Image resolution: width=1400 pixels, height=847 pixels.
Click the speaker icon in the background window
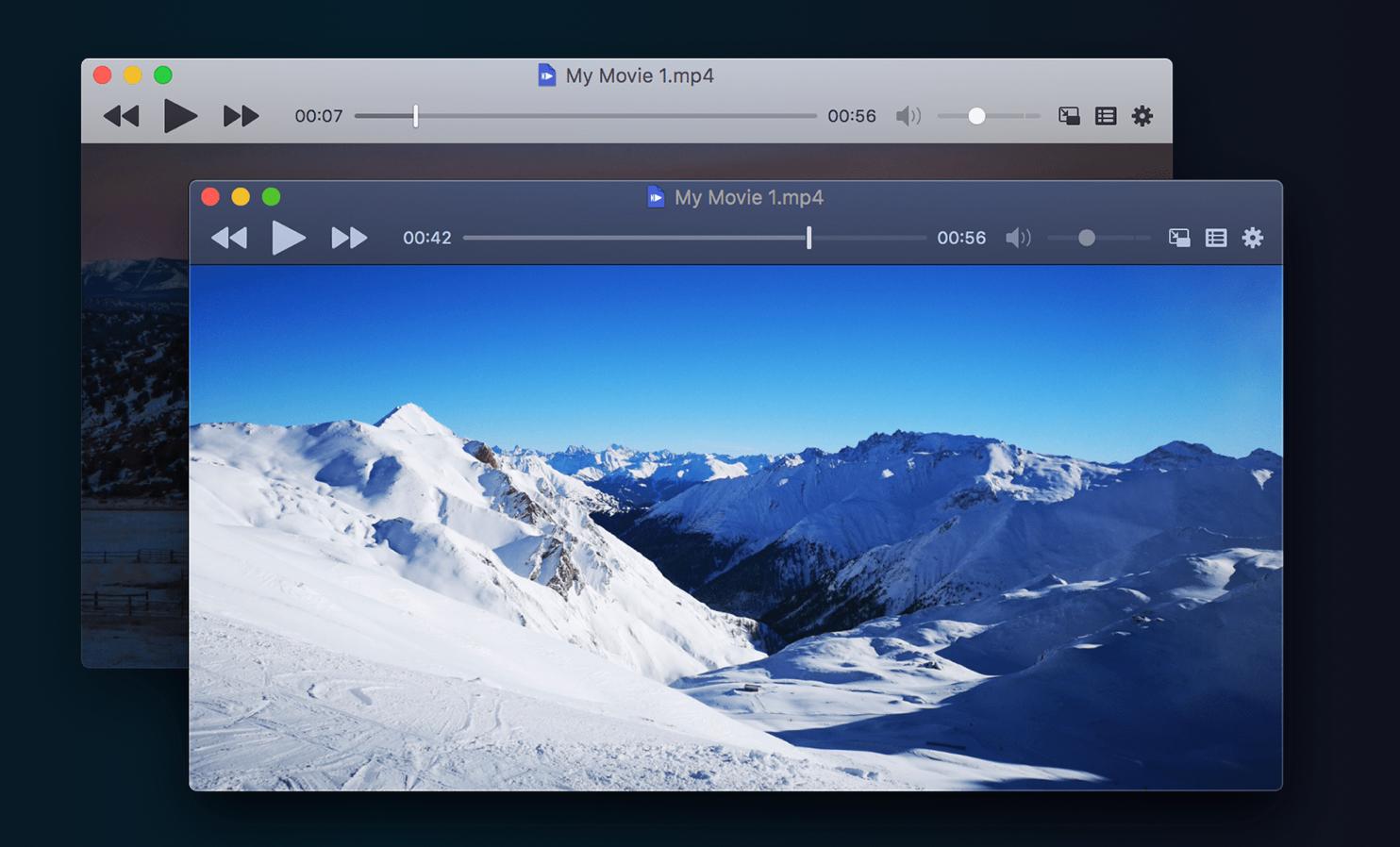908,115
